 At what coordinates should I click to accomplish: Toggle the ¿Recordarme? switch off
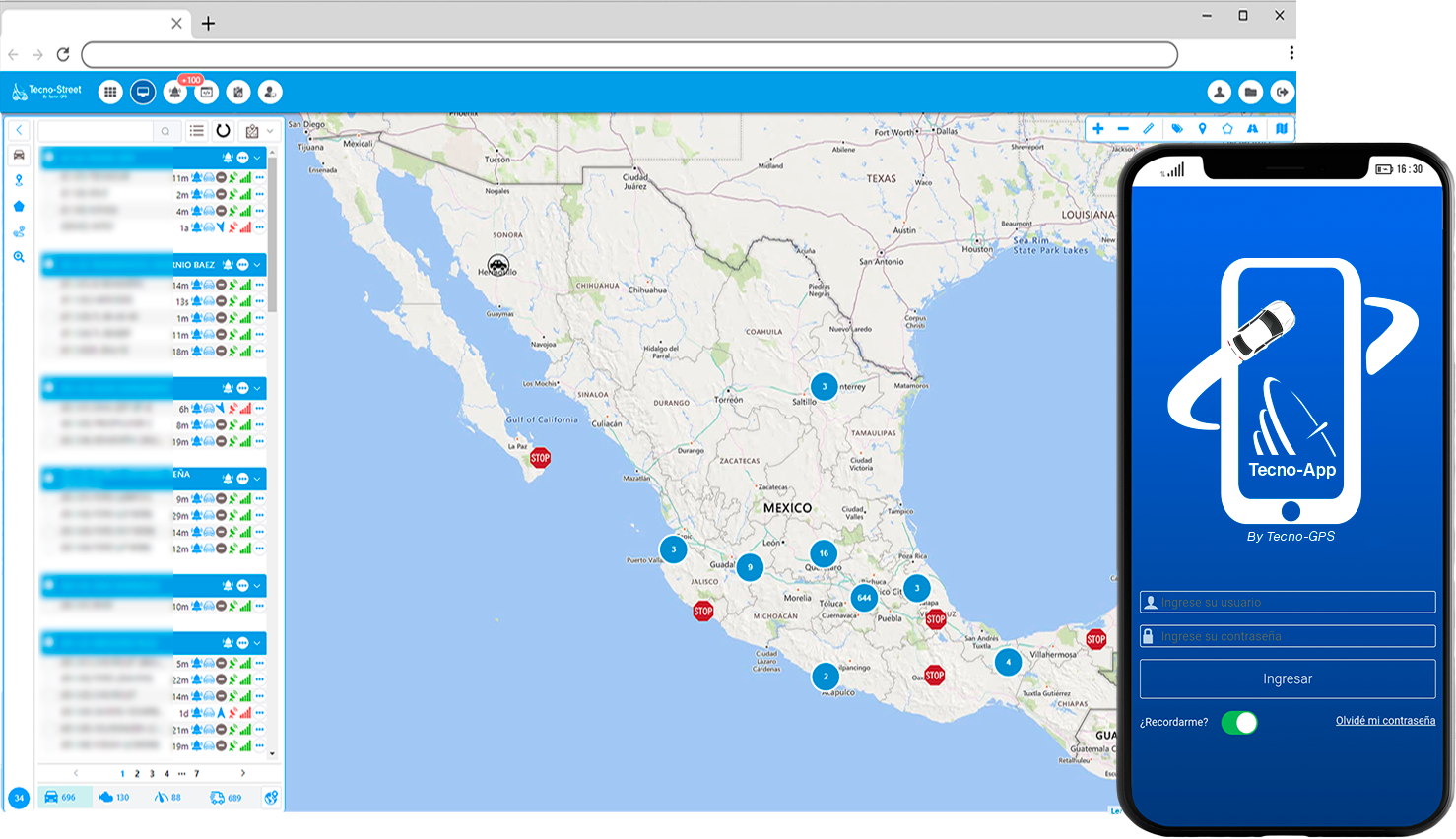pyautogui.click(x=1239, y=723)
